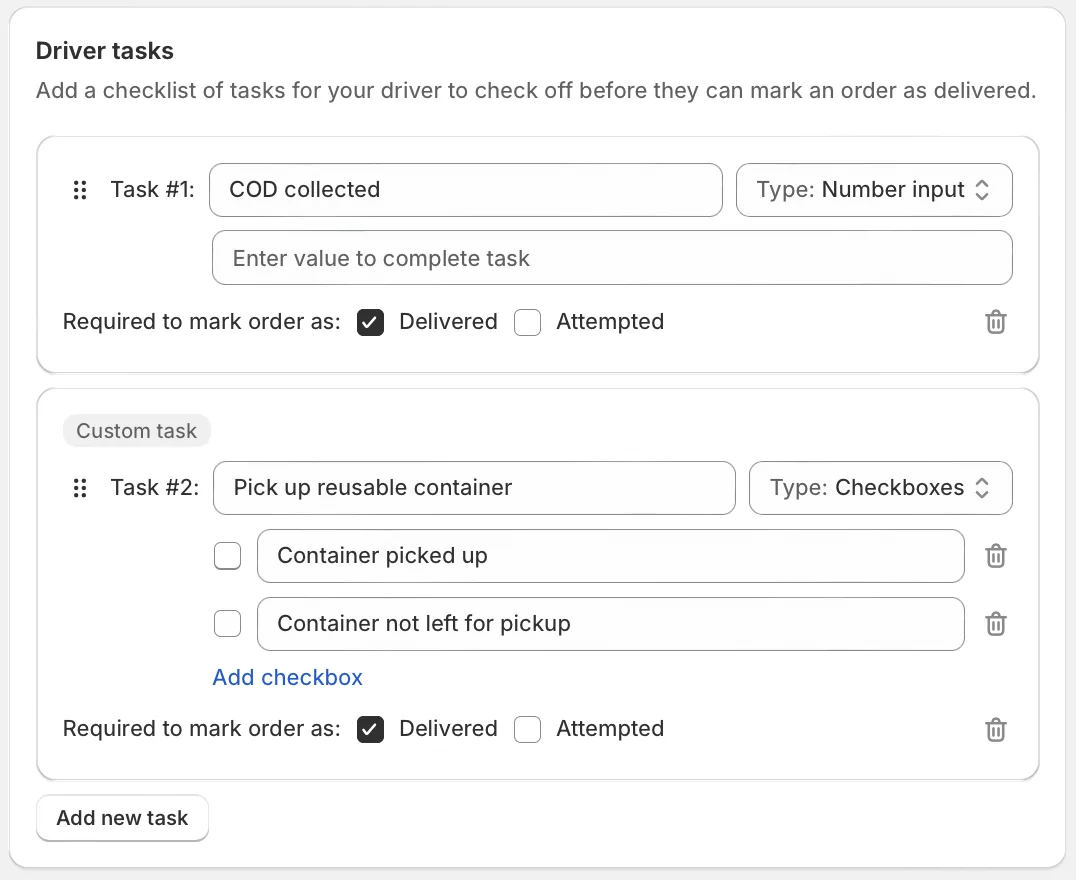Open the 'Type: Checkboxes' dropdown
1076x880 pixels.
(880, 488)
